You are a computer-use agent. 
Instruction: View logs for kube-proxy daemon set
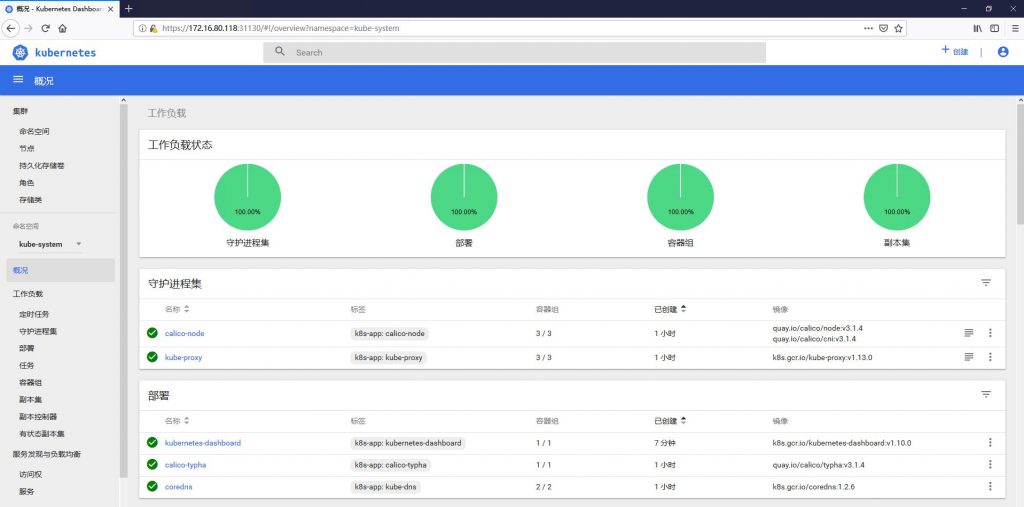pos(969,357)
